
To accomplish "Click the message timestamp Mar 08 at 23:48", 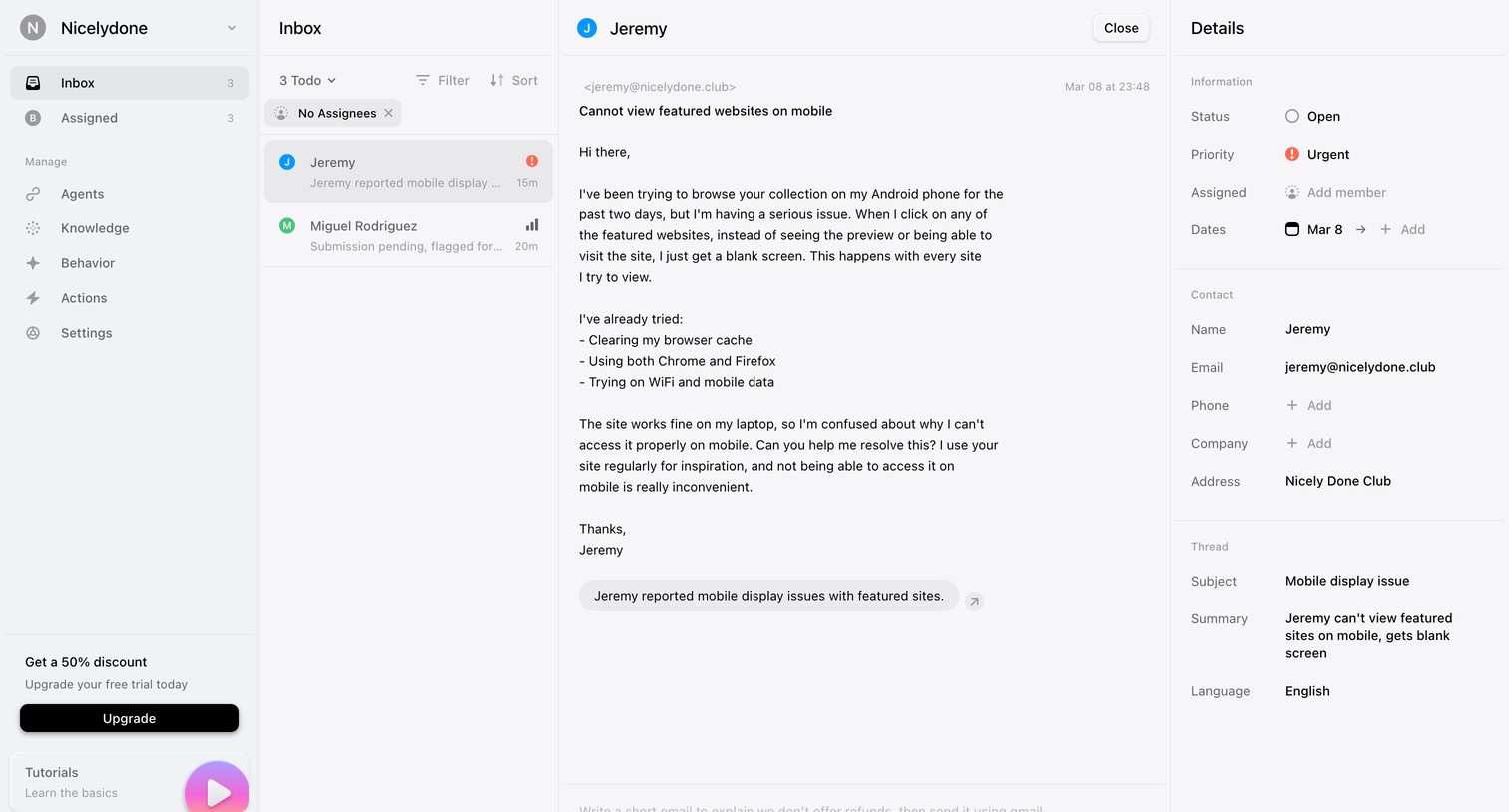I will point(1107,87).
